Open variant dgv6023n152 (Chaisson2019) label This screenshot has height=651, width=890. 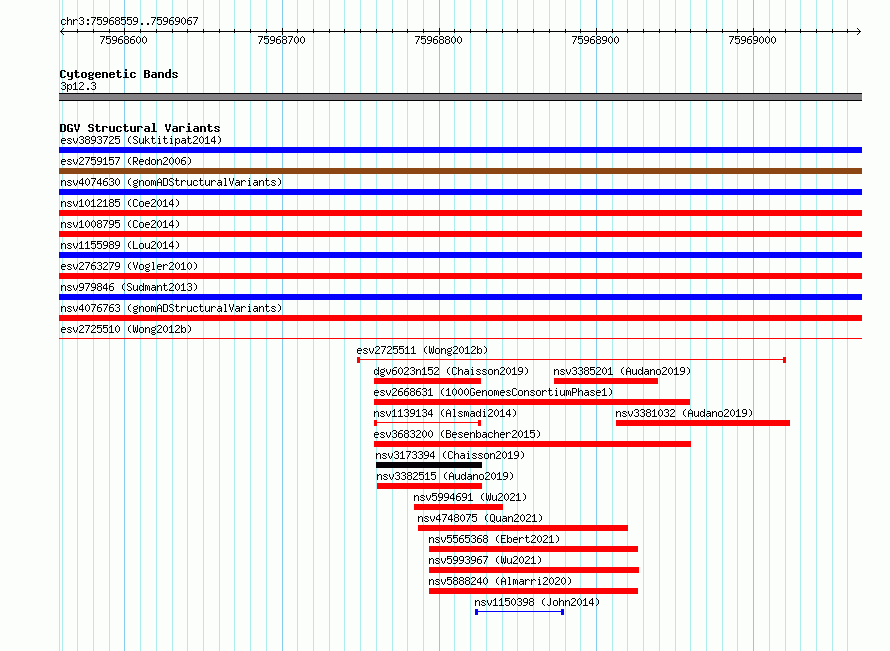451,371
